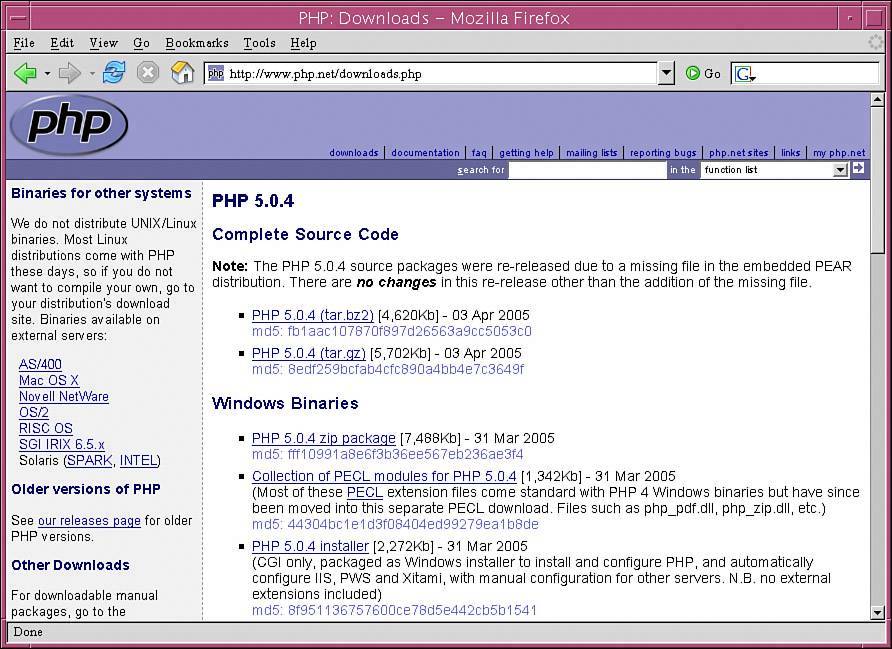Open the Edit menu
Viewport: 892px width, 649px height.
[62, 43]
